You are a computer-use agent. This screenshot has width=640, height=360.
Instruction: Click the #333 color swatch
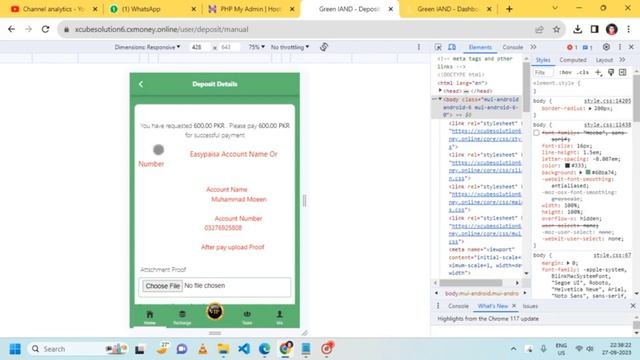pyautogui.click(x=567, y=166)
